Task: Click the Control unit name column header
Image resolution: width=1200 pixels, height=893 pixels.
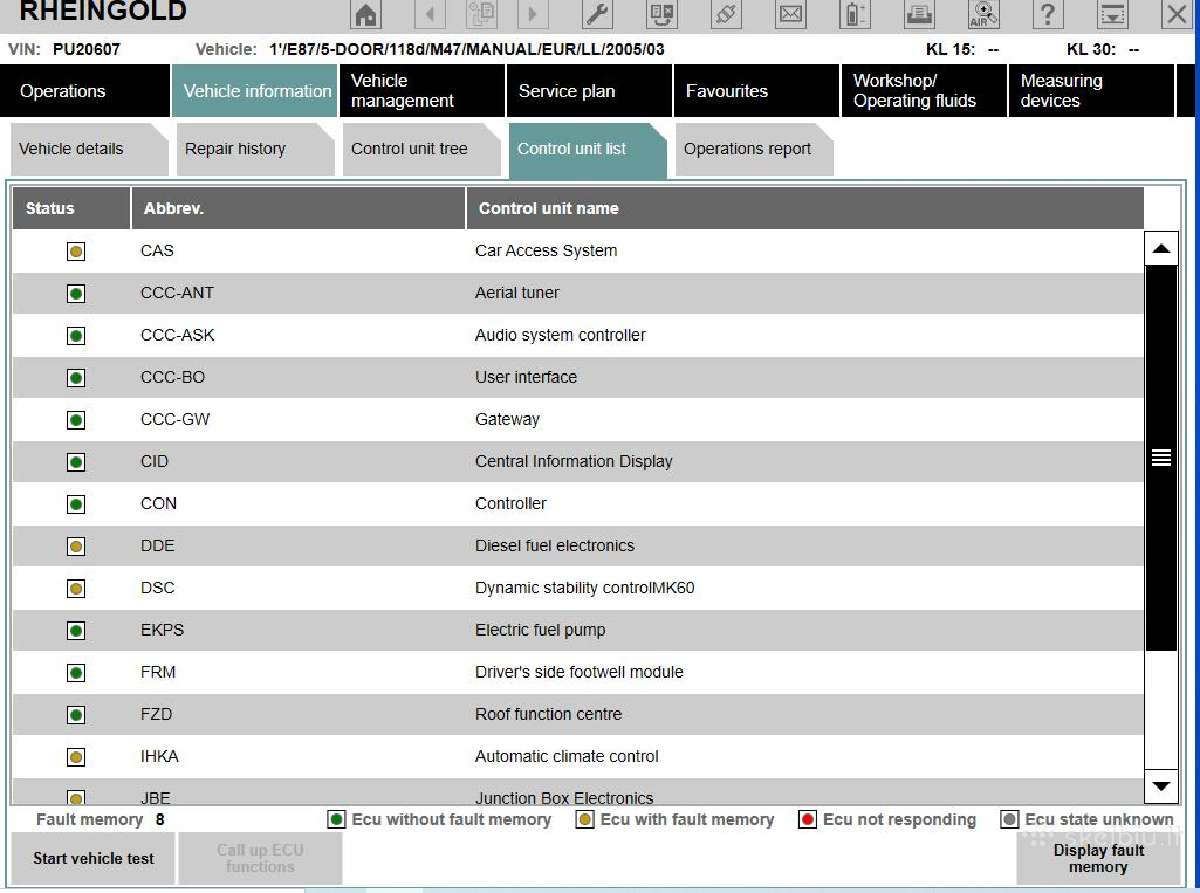Action: pos(805,208)
